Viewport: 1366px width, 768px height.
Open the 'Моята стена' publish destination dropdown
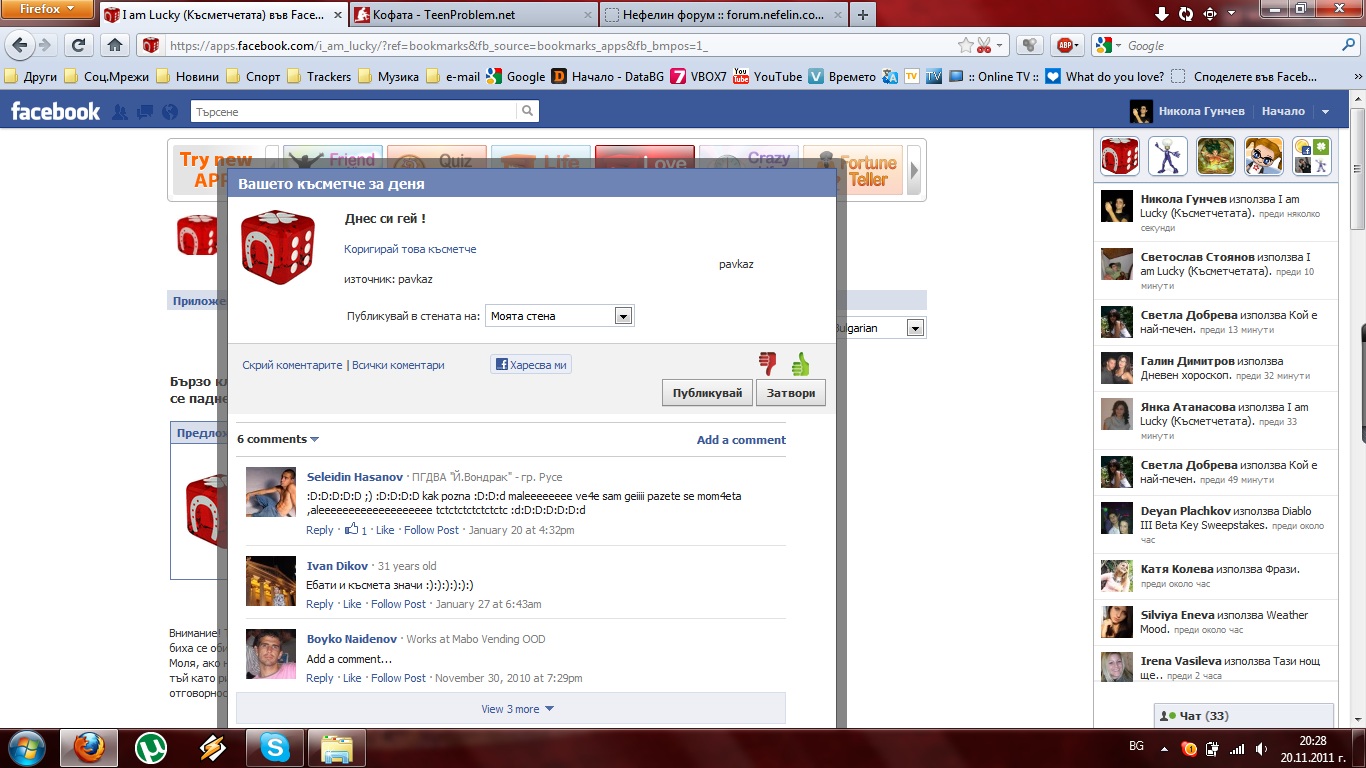tap(560, 316)
